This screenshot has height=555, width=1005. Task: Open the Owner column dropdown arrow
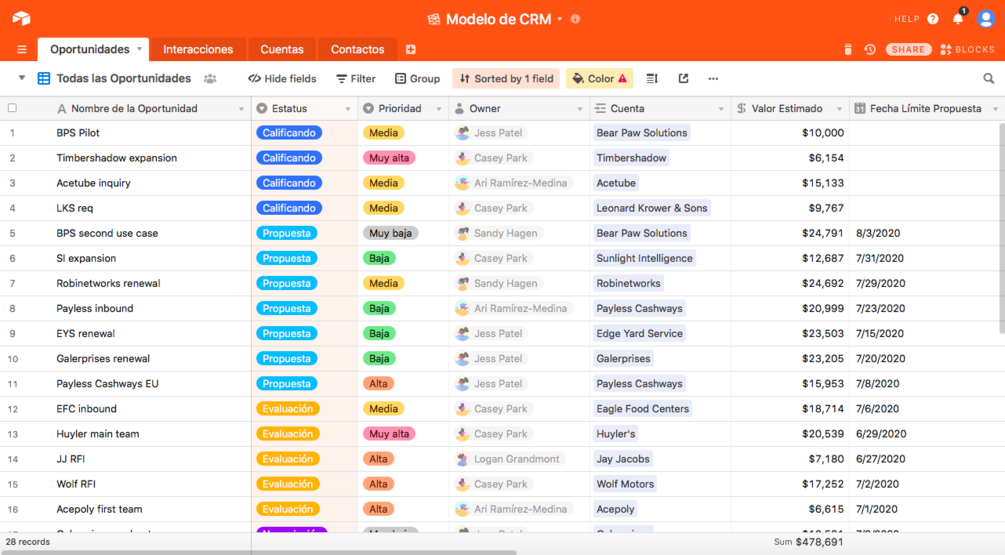point(579,109)
